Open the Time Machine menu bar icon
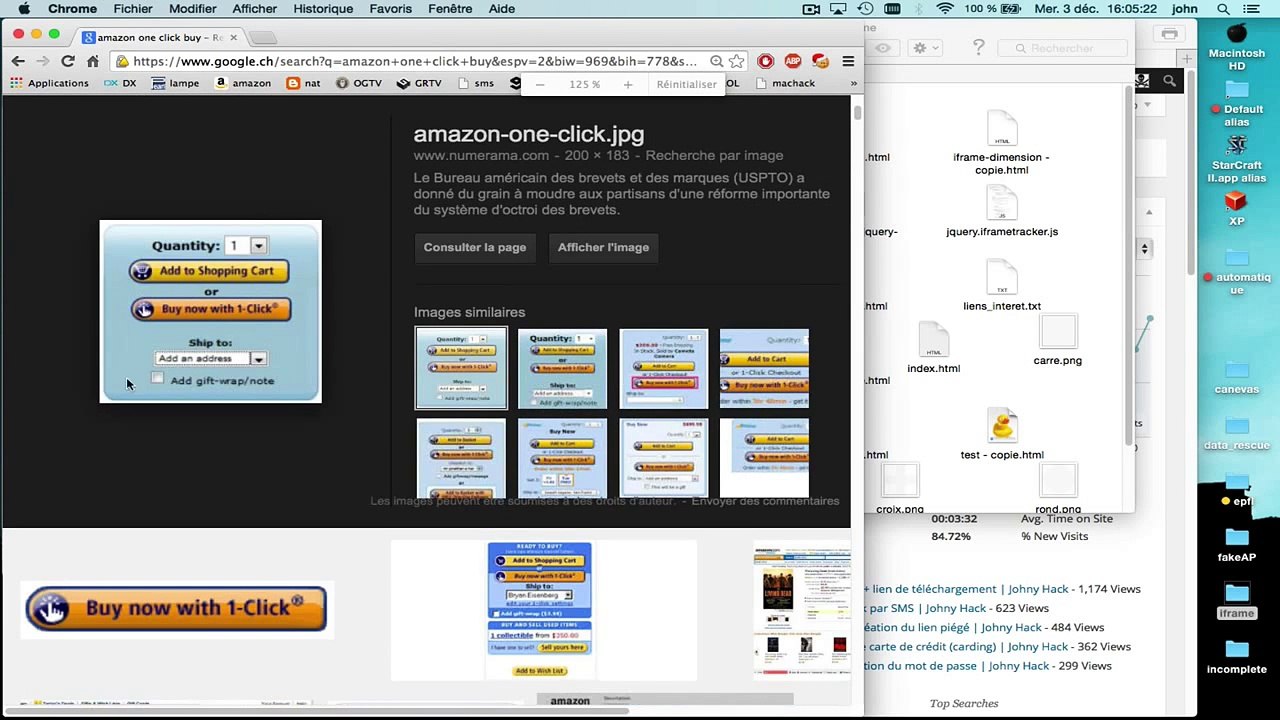 coord(865,9)
